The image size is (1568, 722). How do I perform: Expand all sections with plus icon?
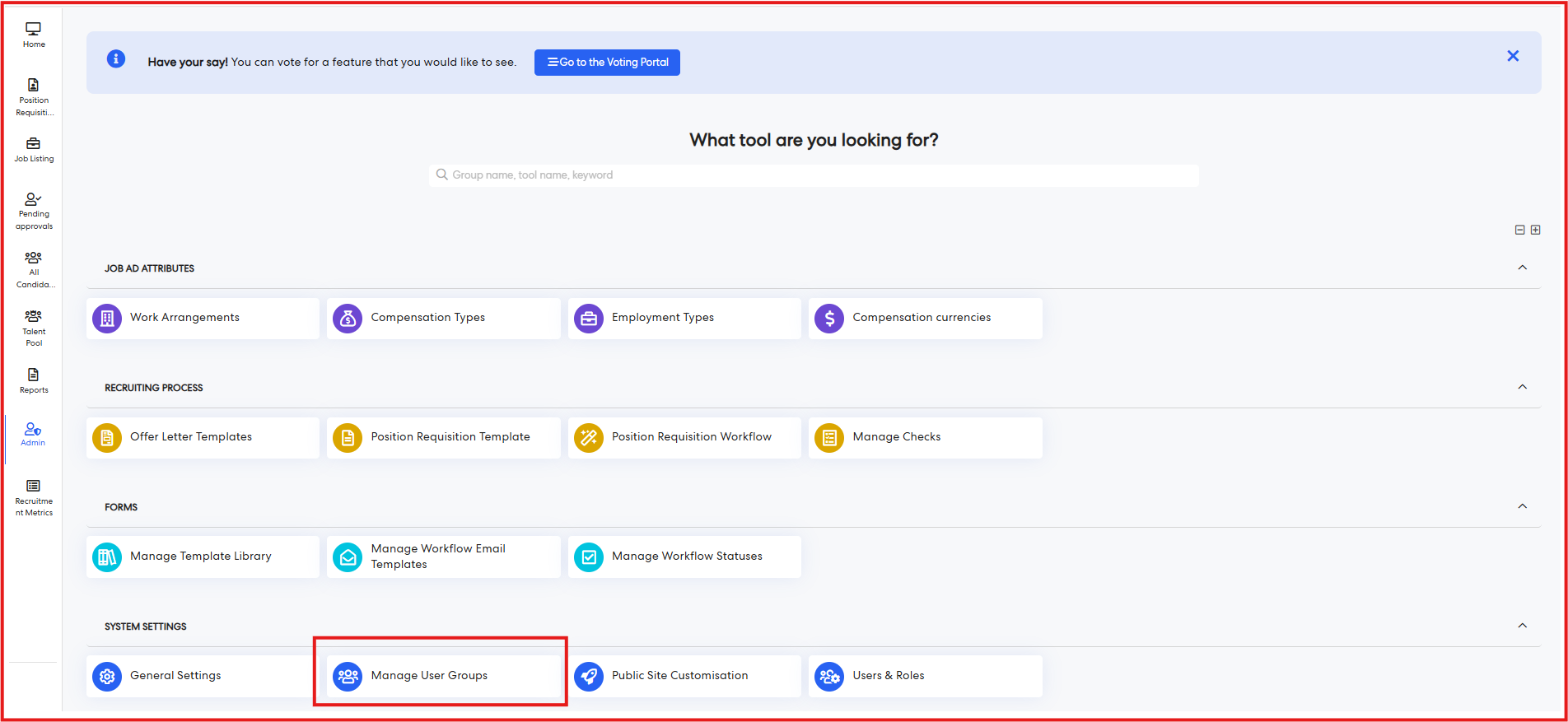[x=1535, y=230]
